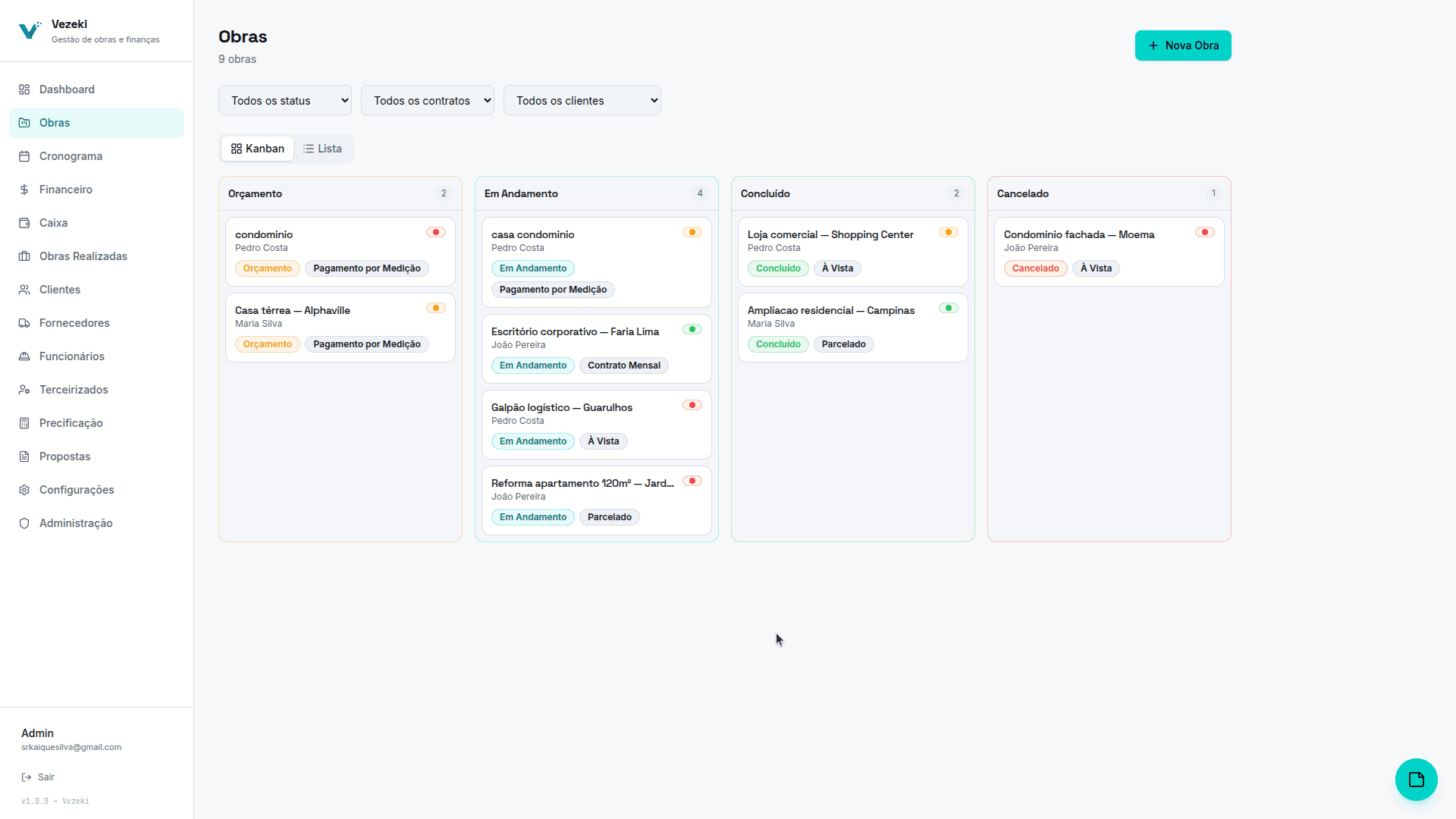
Task: Click v1.0.0 — Vezeki version text
Action: 55,801
